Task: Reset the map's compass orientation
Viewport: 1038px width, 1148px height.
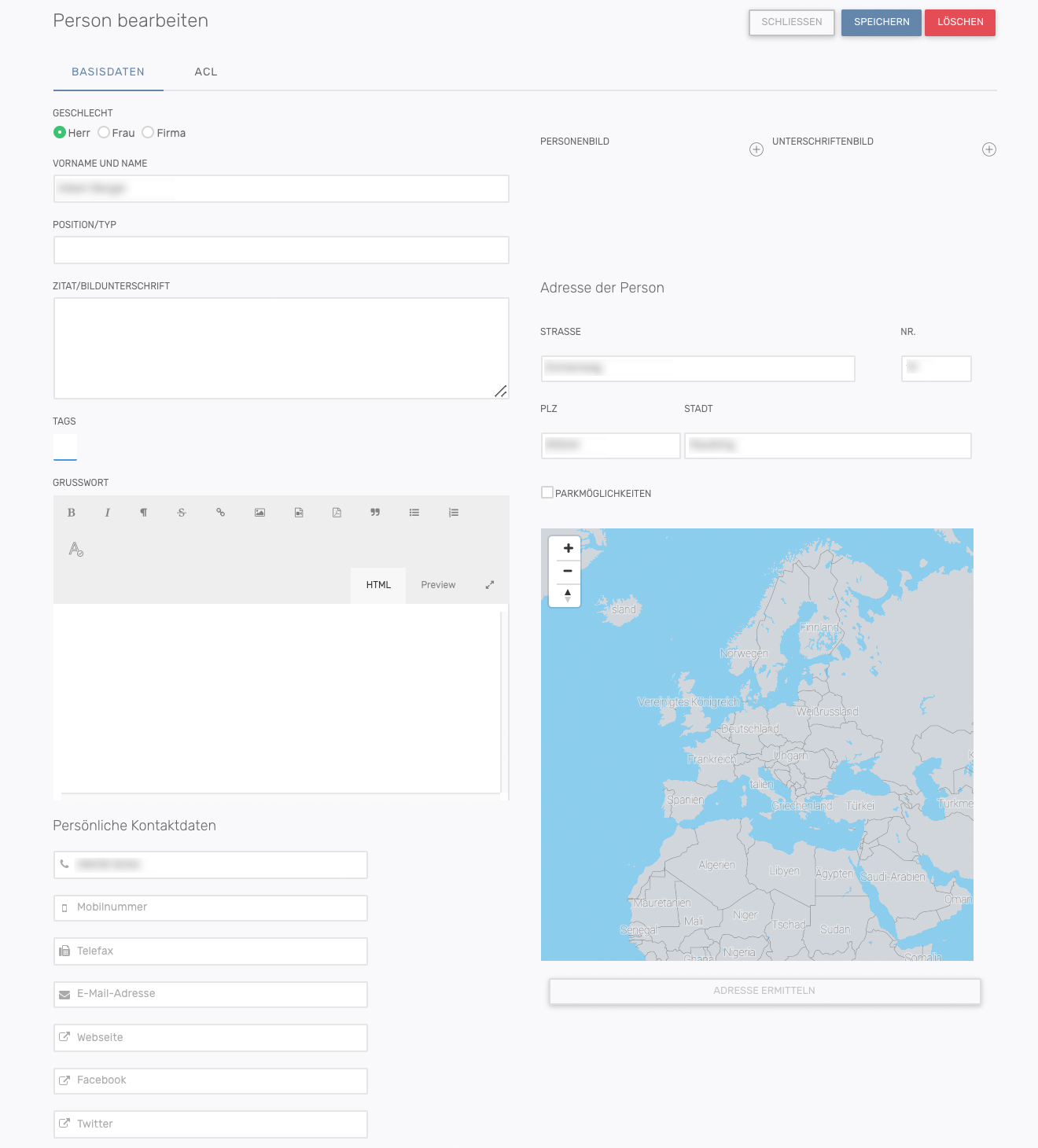Action: [568, 595]
